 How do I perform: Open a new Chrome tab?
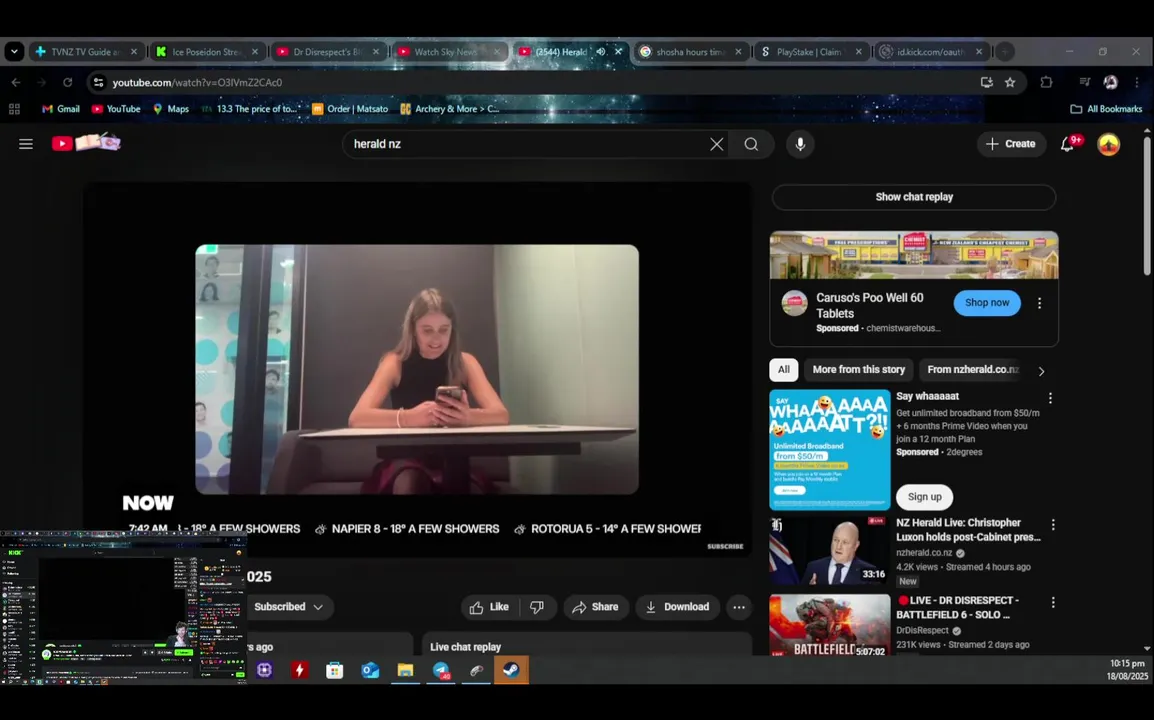coord(1005,52)
